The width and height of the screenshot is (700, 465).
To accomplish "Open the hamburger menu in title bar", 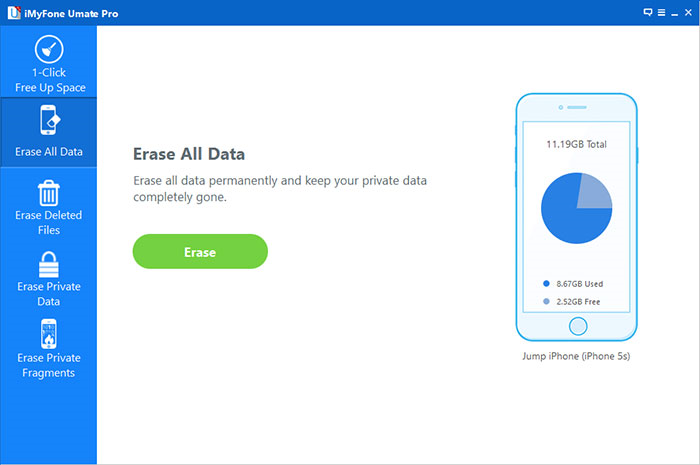I will pos(661,11).
